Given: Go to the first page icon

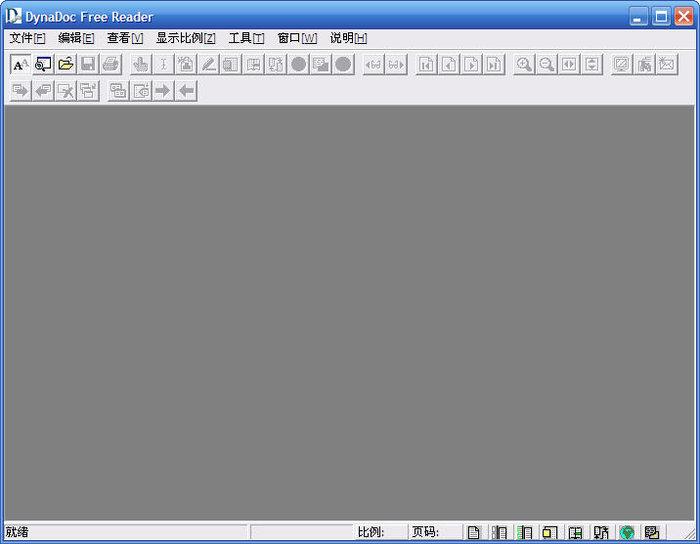Looking at the screenshot, I should coord(426,65).
